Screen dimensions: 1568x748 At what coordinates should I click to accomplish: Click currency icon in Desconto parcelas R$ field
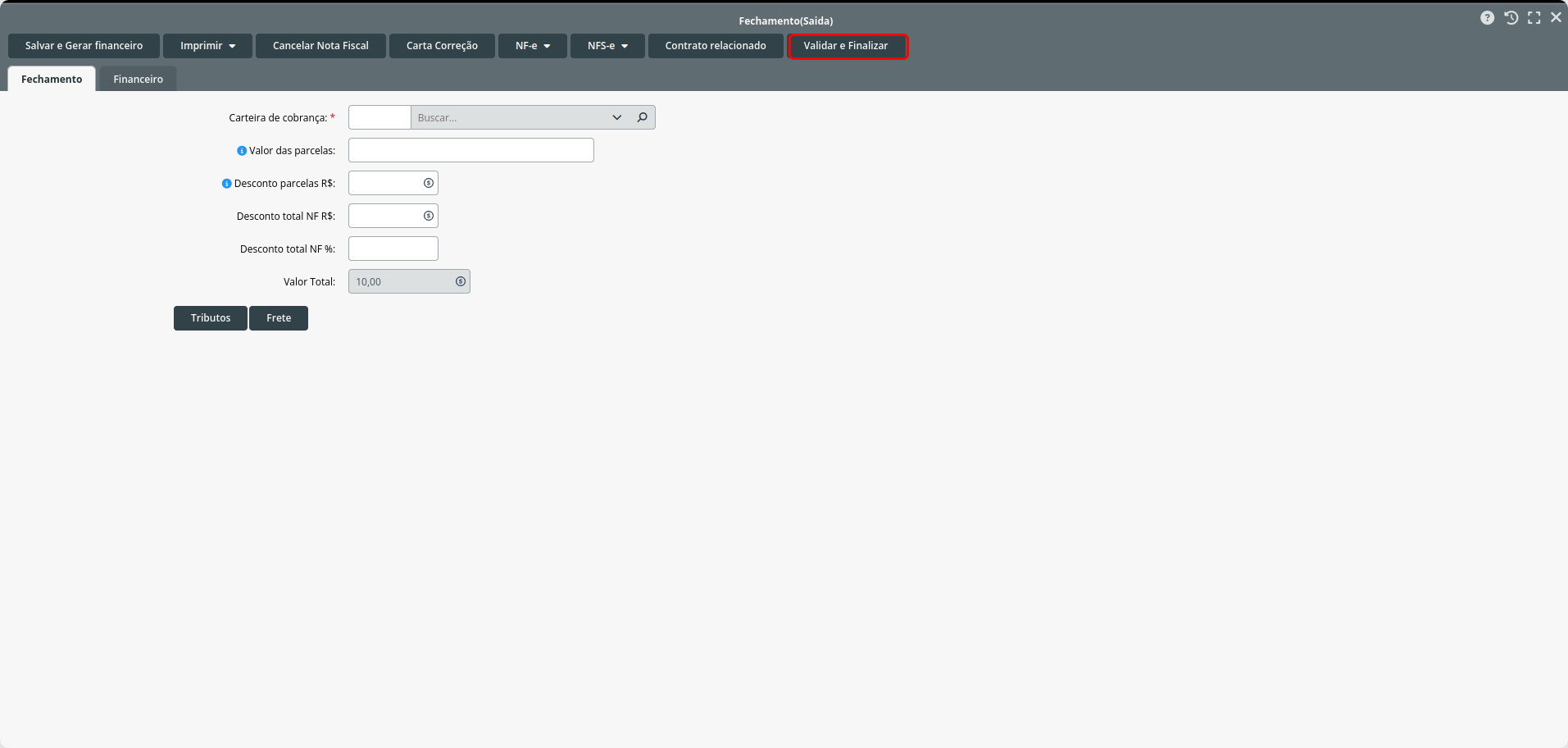tap(428, 183)
